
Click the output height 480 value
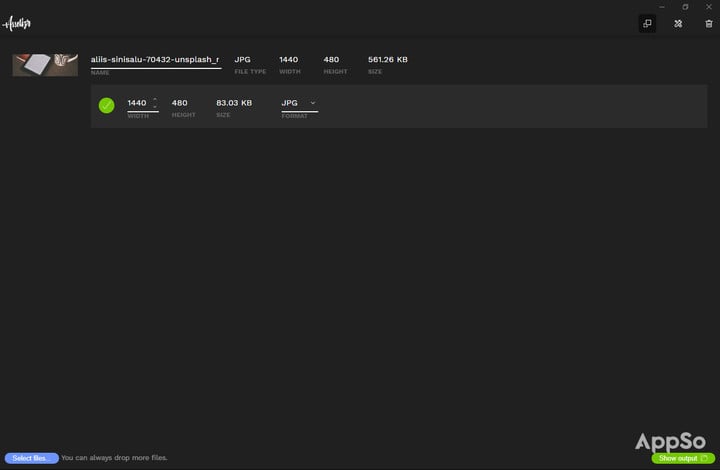pos(180,103)
